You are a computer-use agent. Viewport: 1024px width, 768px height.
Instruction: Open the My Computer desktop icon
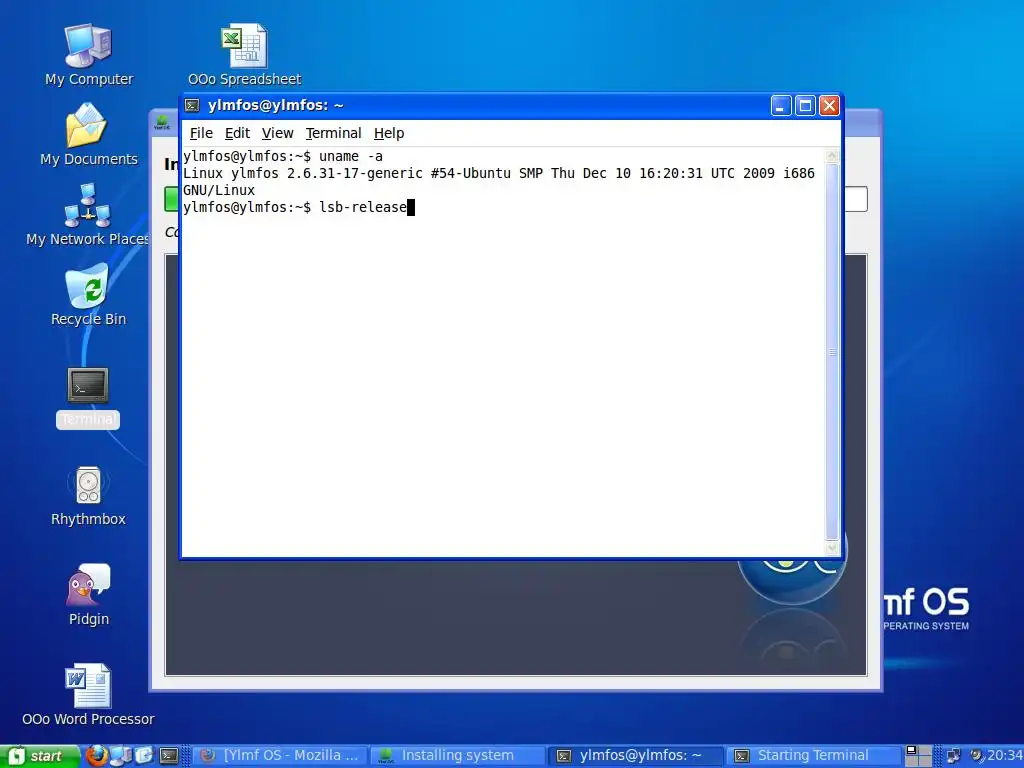(x=89, y=55)
